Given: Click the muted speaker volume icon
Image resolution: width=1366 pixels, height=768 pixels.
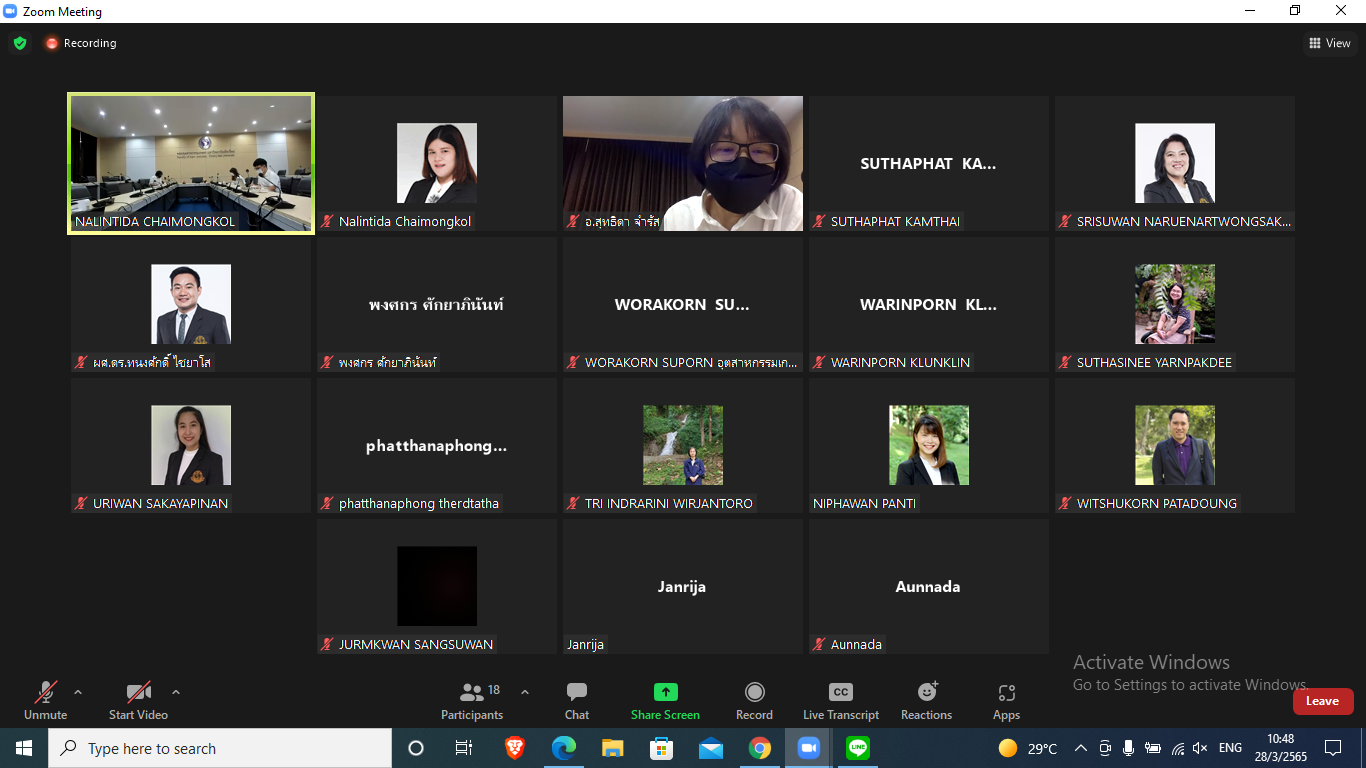Looking at the screenshot, I should pyautogui.click(x=1201, y=748).
